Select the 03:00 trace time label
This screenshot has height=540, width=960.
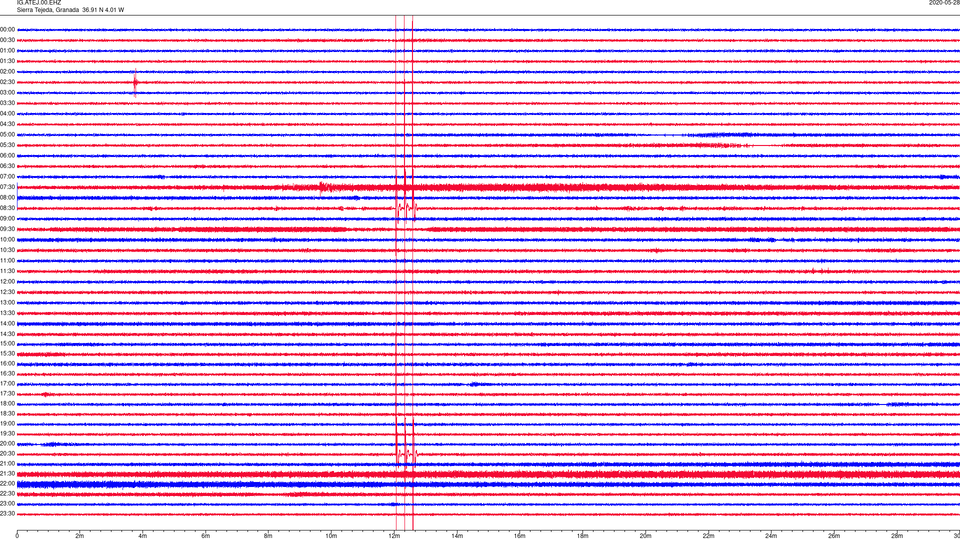[x=7, y=92]
